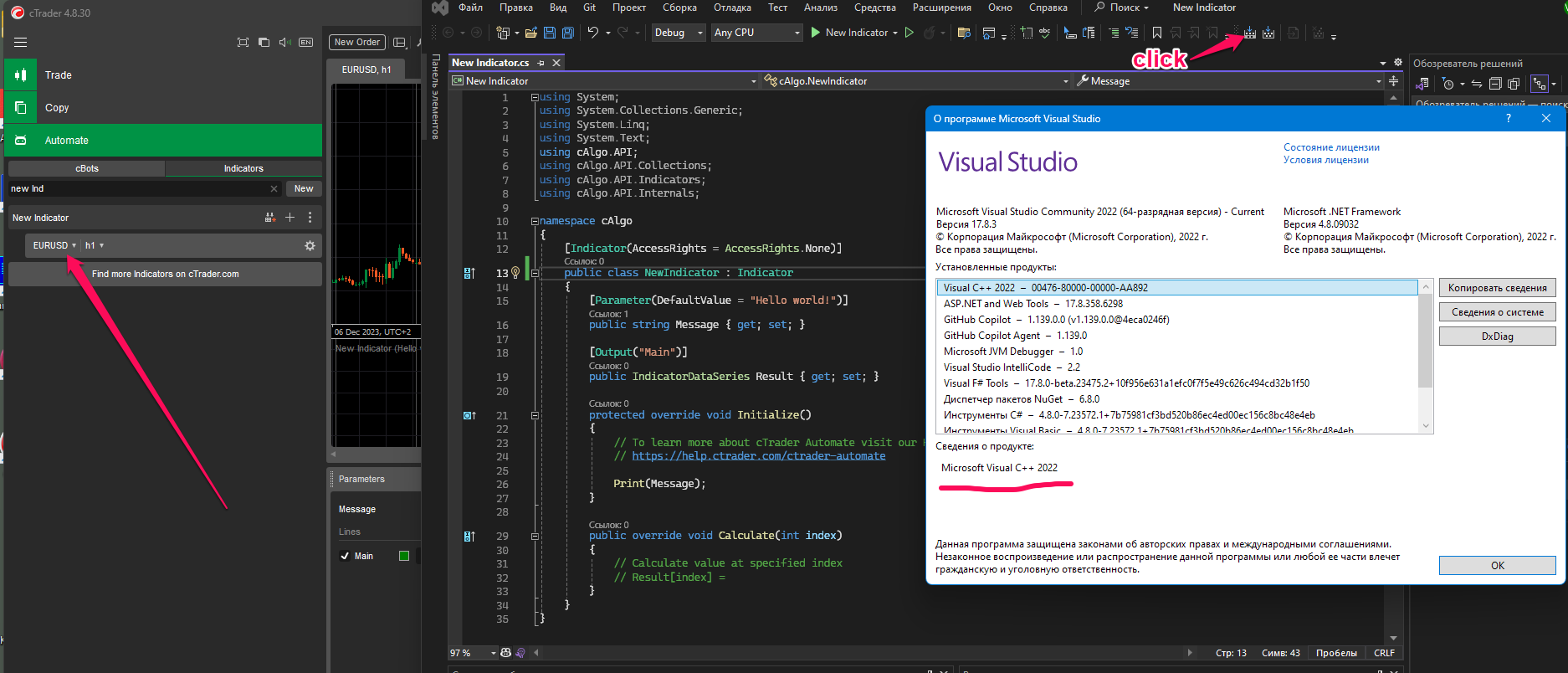1568x673 pixels.
Task: Toggle cTrader sound speaker icon
Action: 284,42
